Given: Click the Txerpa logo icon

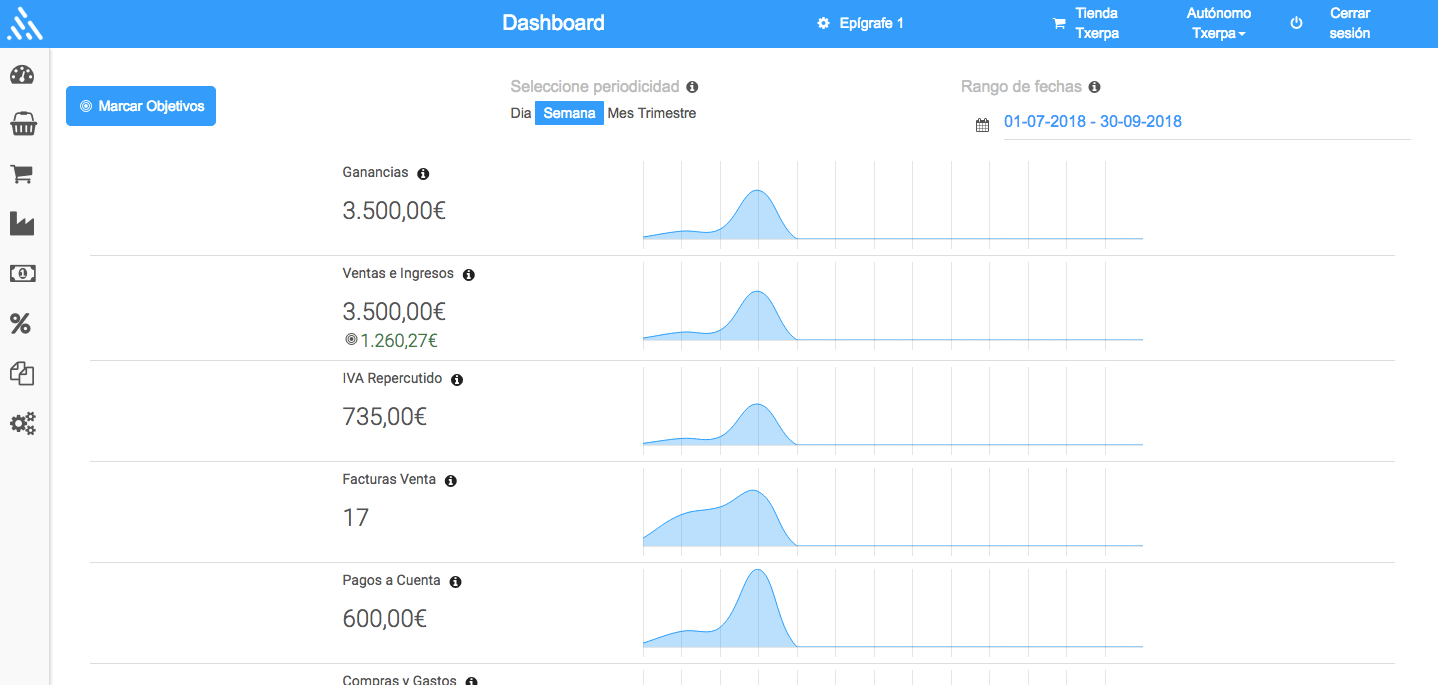Looking at the screenshot, I should tap(24, 24).
